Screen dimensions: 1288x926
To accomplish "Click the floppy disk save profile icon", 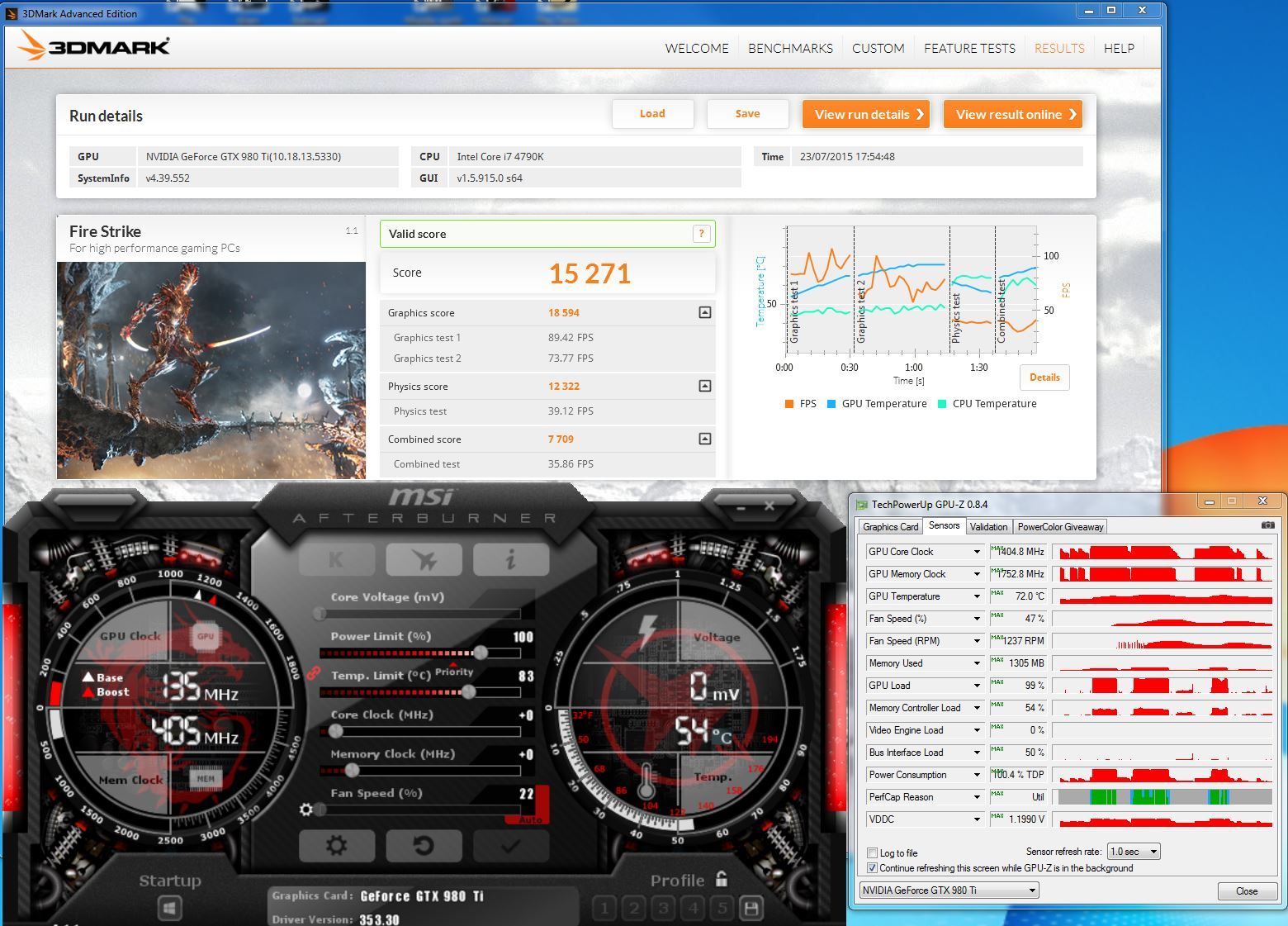I will click(x=751, y=909).
